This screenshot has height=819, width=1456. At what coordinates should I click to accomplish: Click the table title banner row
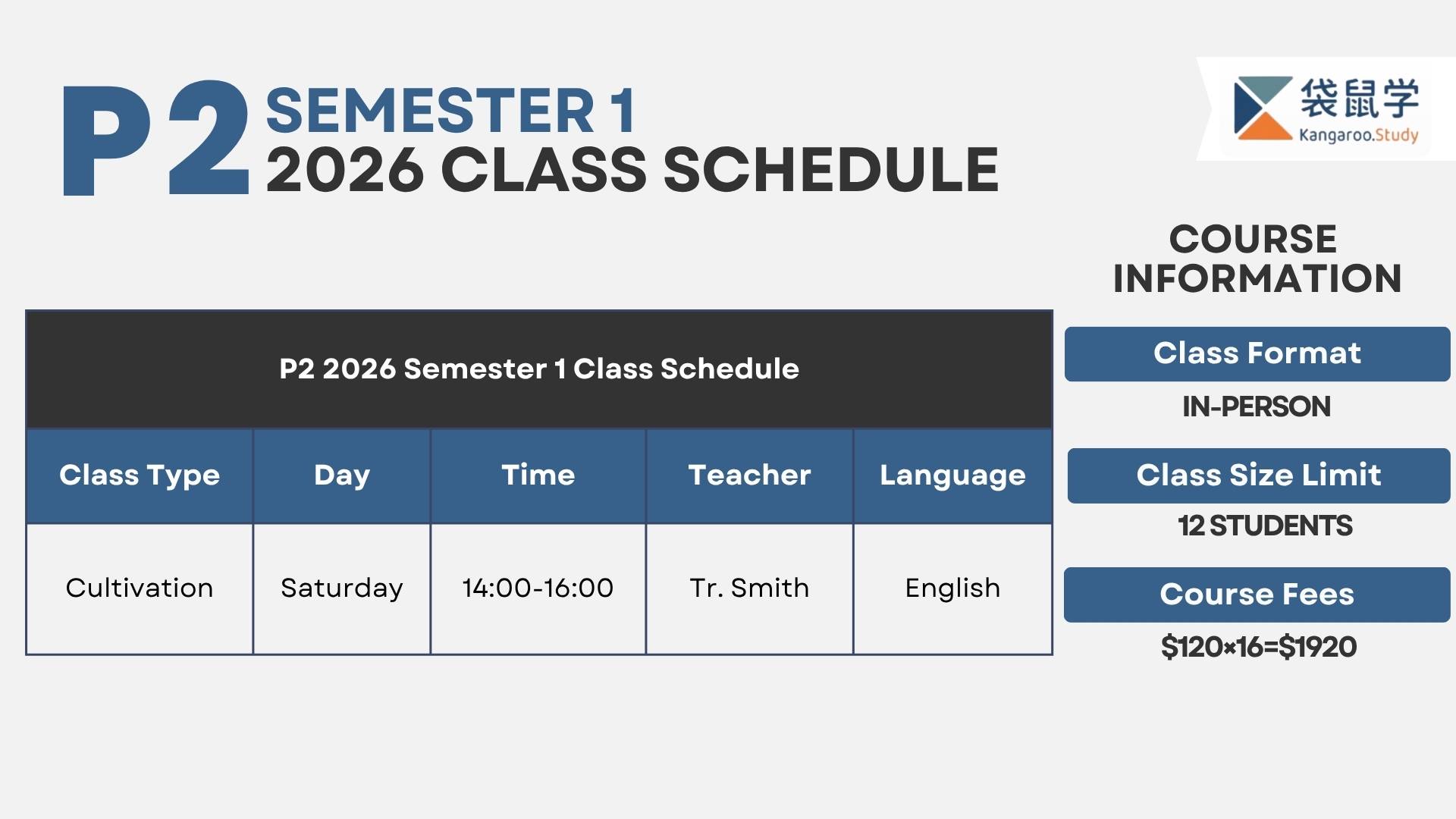538,369
